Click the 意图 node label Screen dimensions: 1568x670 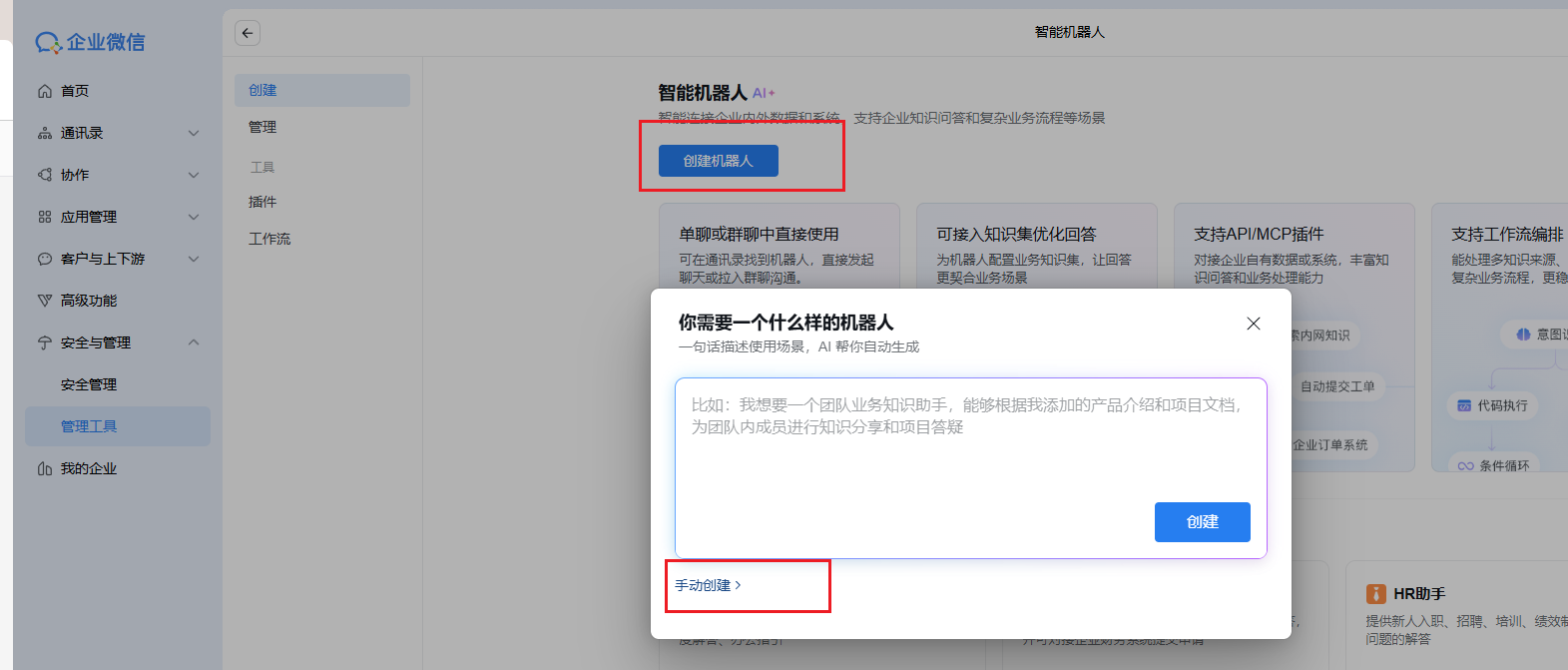[1551, 335]
